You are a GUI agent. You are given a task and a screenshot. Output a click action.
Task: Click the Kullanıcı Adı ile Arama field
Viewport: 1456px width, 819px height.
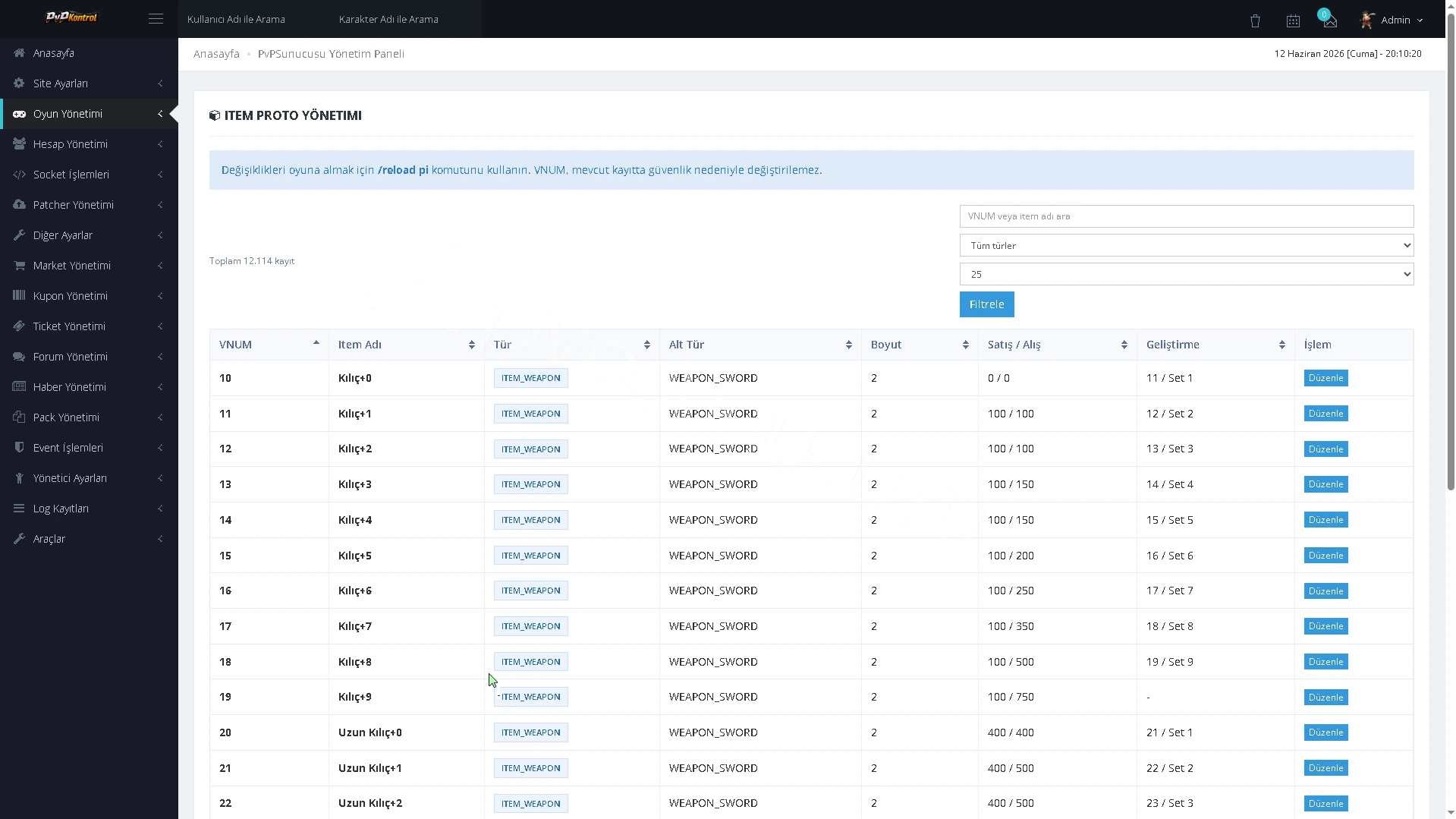[x=254, y=19]
